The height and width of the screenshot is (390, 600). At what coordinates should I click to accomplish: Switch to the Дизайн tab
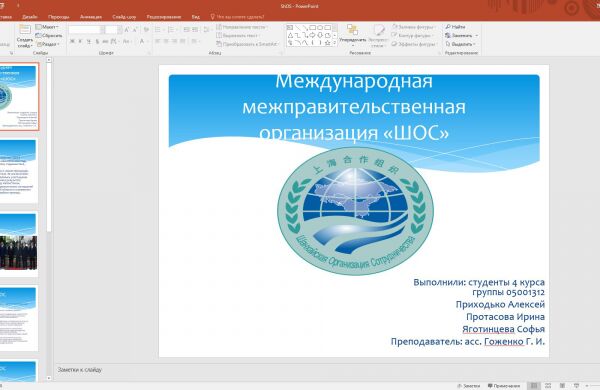point(30,17)
